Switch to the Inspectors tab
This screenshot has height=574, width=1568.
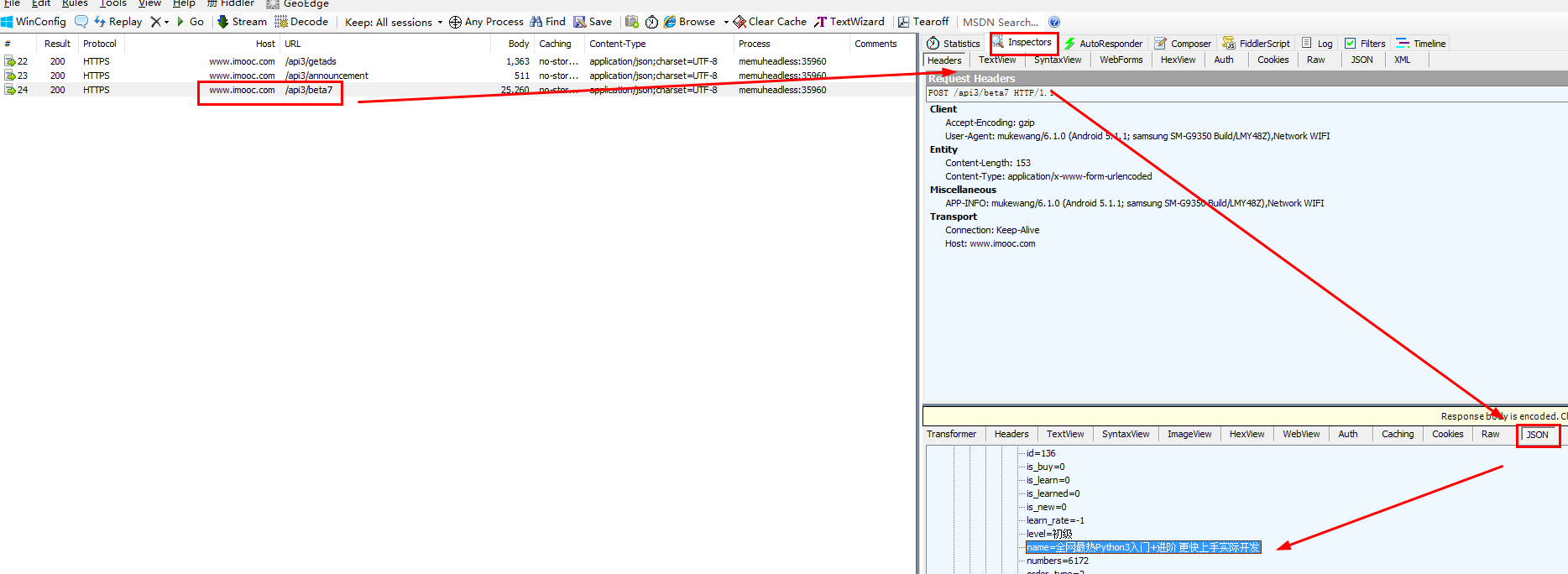click(x=1022, y=43)
